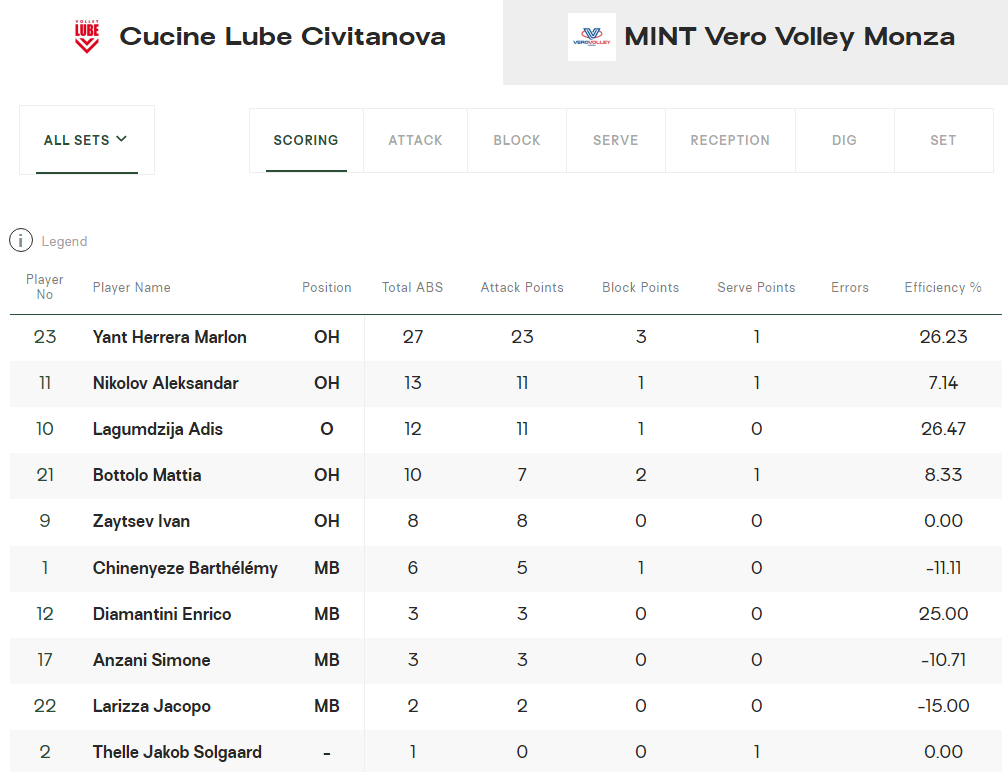Switch to the Block tab
Viewport: 1008px width, 772px height.
[517, 141]
